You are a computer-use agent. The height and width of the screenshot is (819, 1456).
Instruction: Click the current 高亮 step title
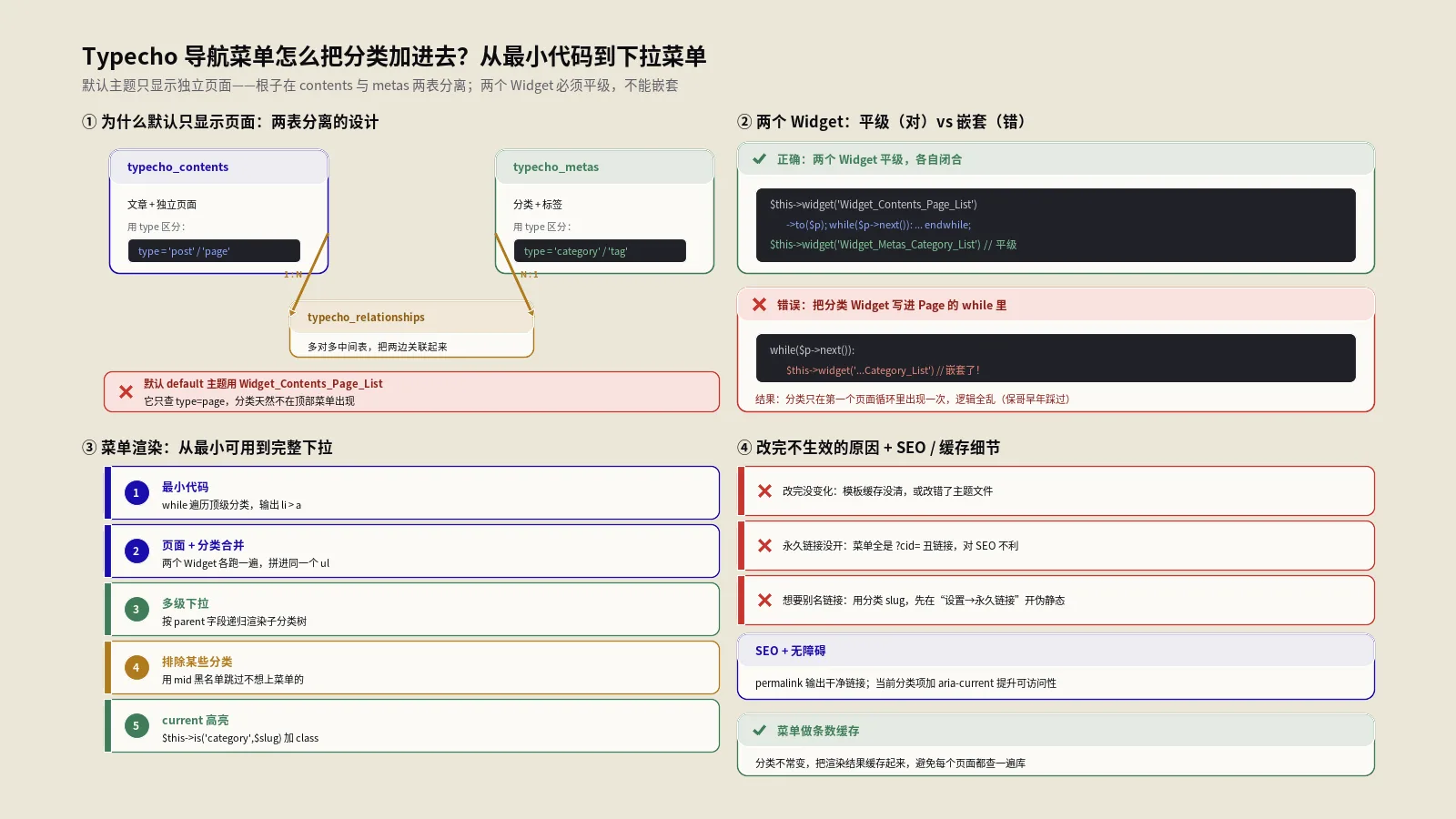(196, 721)
